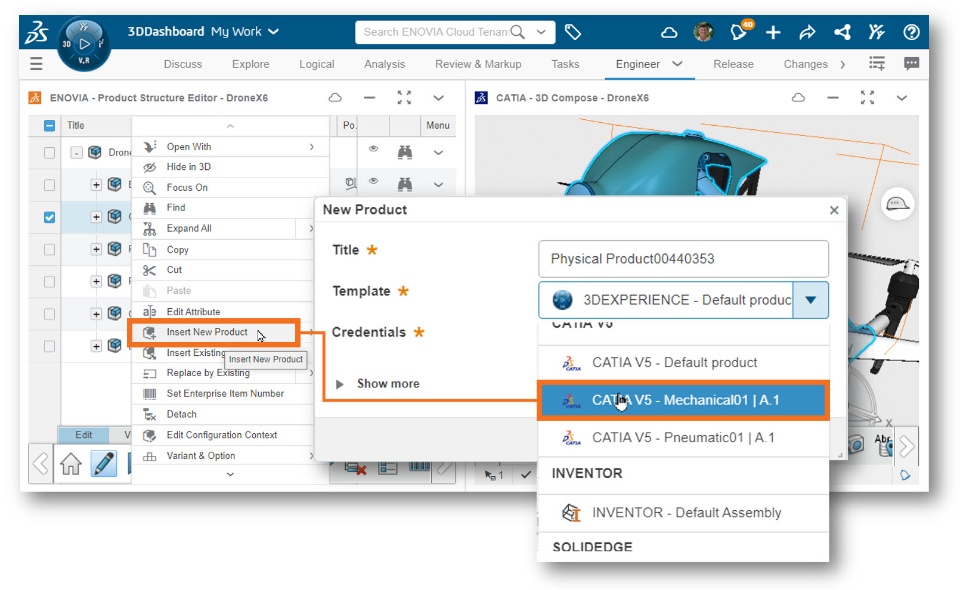The width and height of the screenshot is (960, 590).
Task: Choose Set Enterprise Item Number
Action: [x=223, y=394]
